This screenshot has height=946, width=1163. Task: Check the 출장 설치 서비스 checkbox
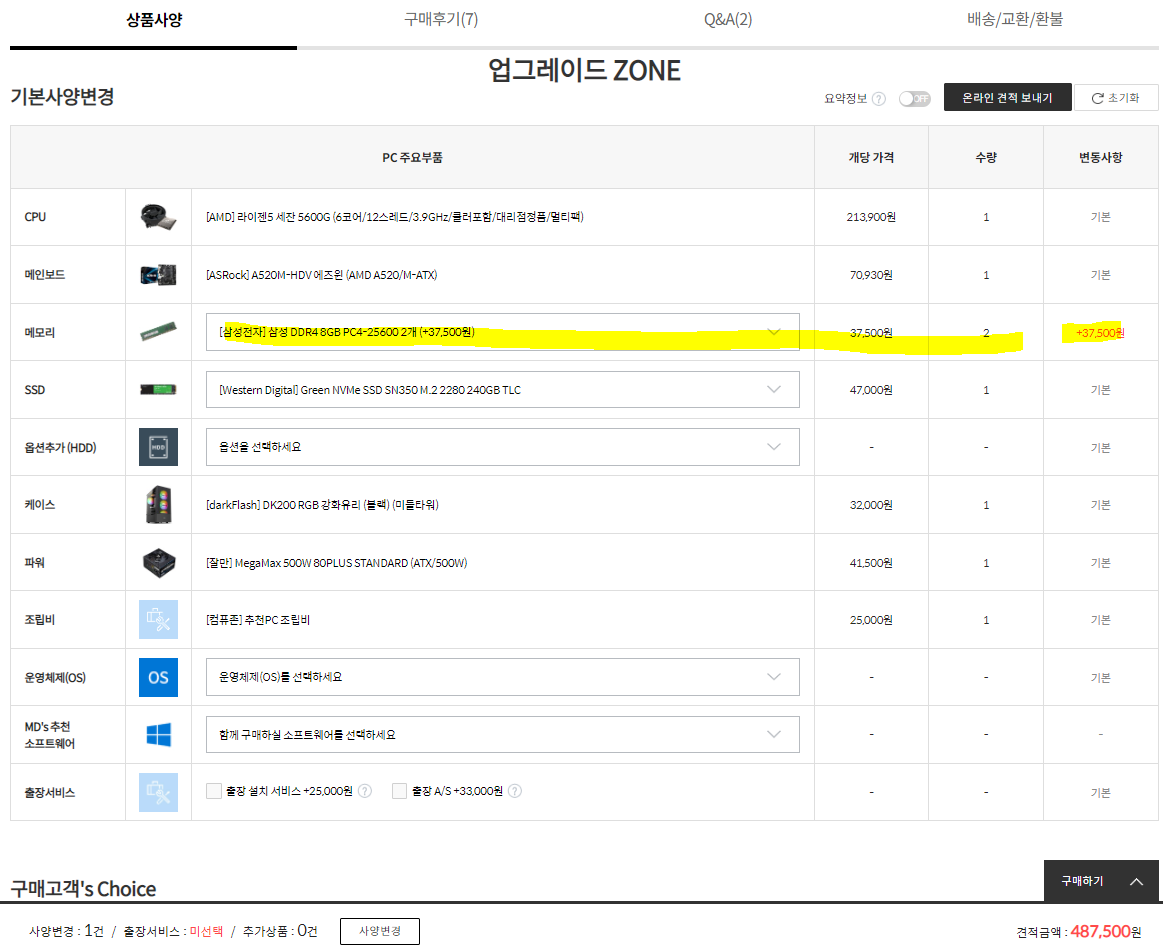213,791
